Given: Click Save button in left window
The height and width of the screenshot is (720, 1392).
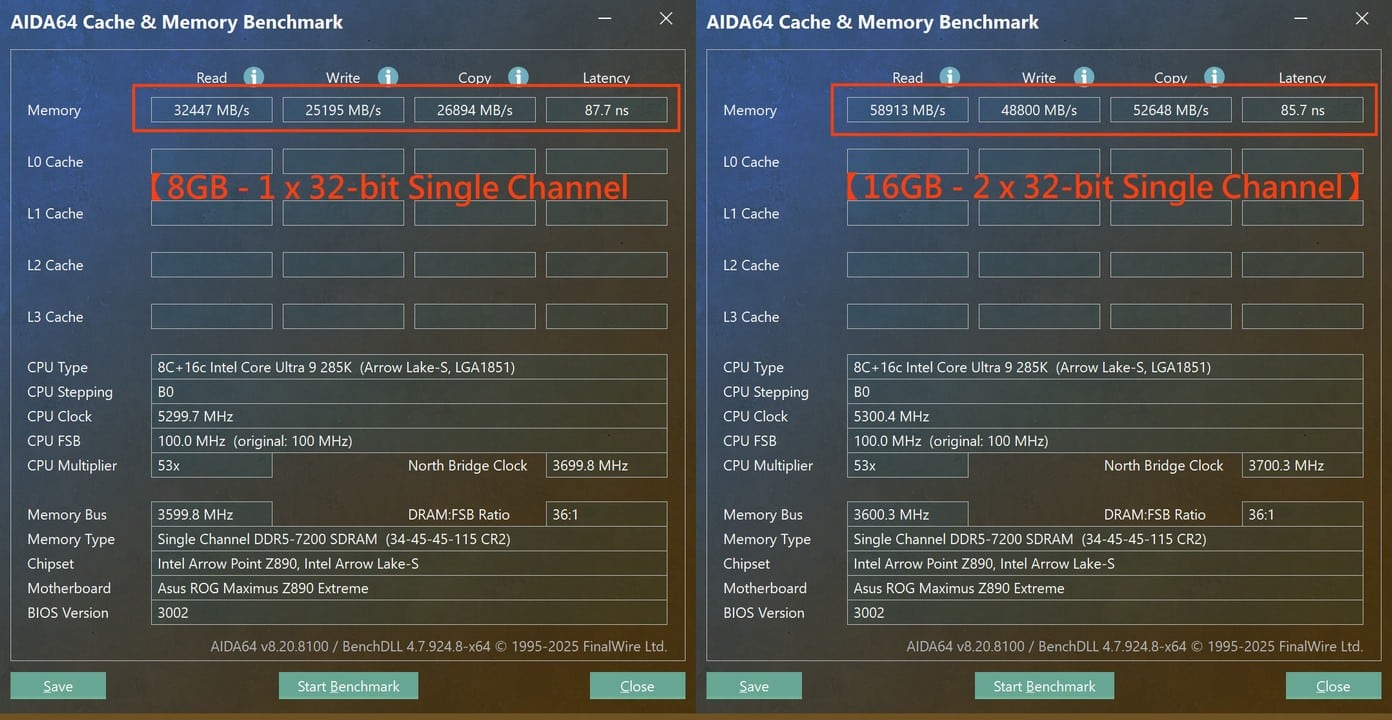Looking at the screenshot, I should tap(58, 686).
